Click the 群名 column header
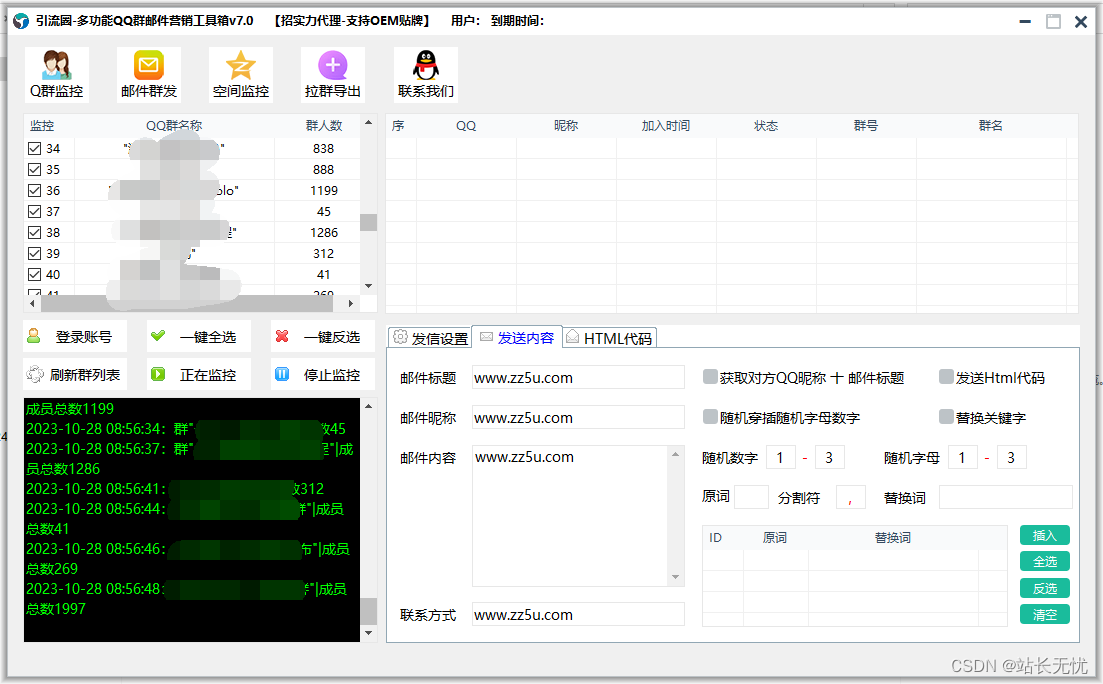Viewport: 1103px width, 684px height. pos(990,126)
